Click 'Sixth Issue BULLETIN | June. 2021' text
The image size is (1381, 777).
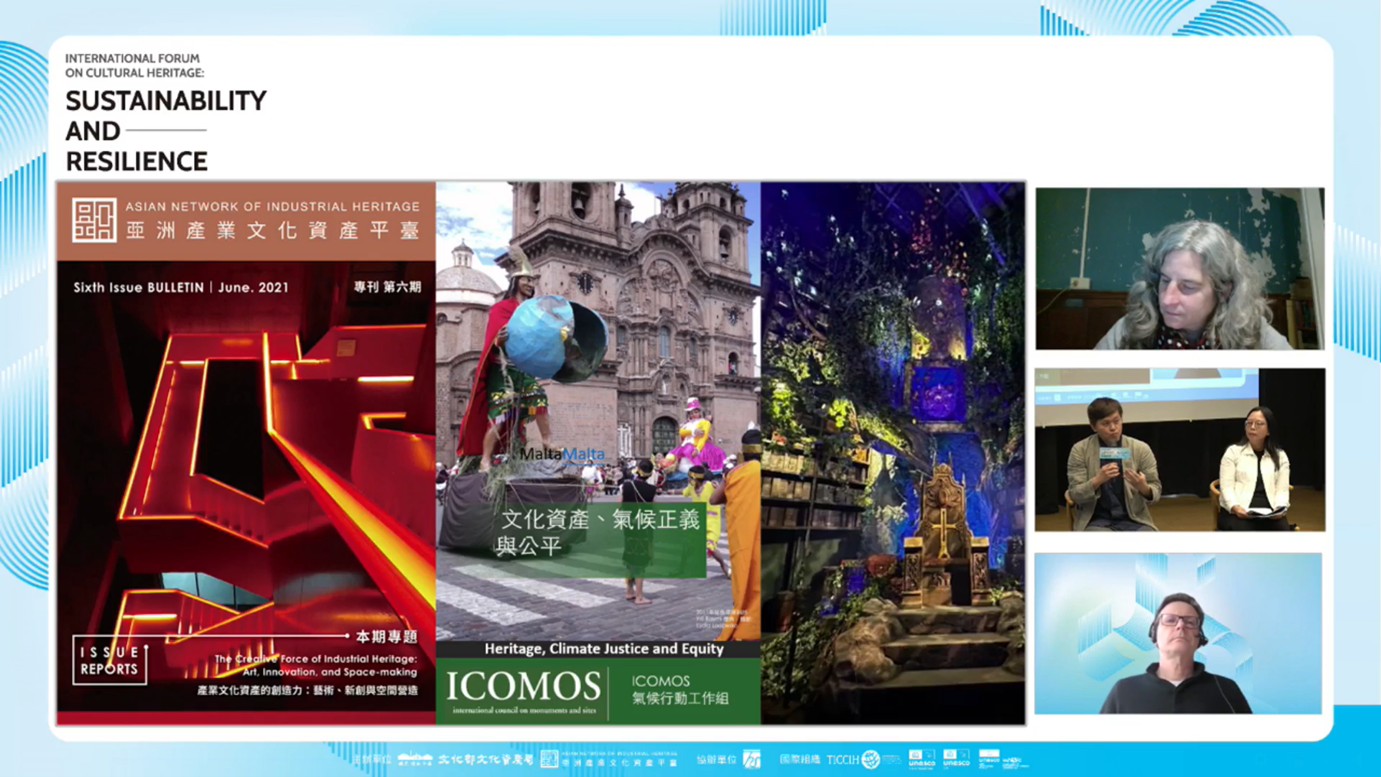(x=181, y=287)
